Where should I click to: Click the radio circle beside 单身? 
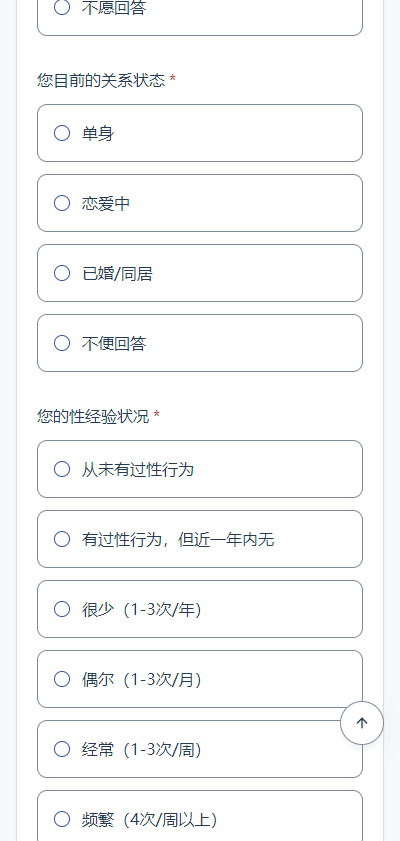pyautogui.click(x=62, y=133)
